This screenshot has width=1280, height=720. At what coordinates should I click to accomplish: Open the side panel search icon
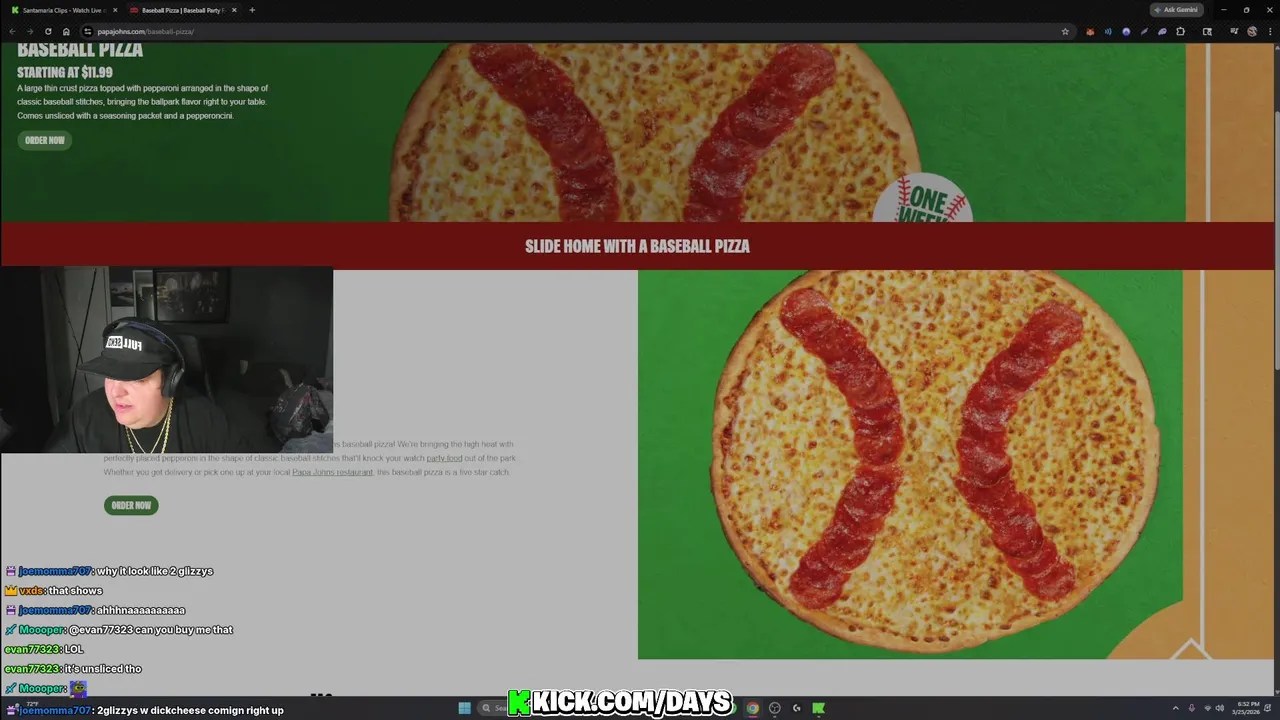point(1207,31)
